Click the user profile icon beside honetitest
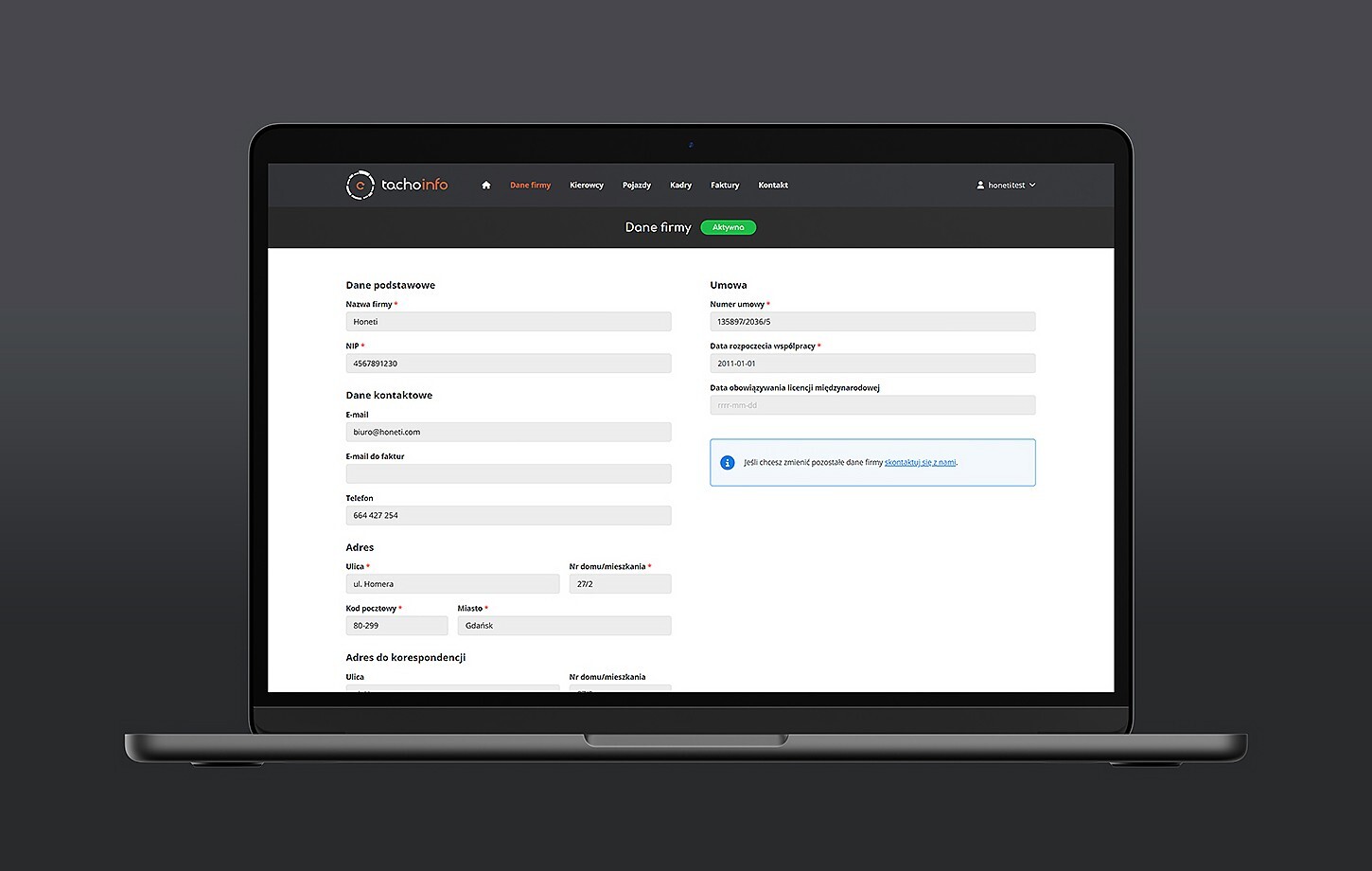The width and height of the screenshot is (1372, 871). 979,185
